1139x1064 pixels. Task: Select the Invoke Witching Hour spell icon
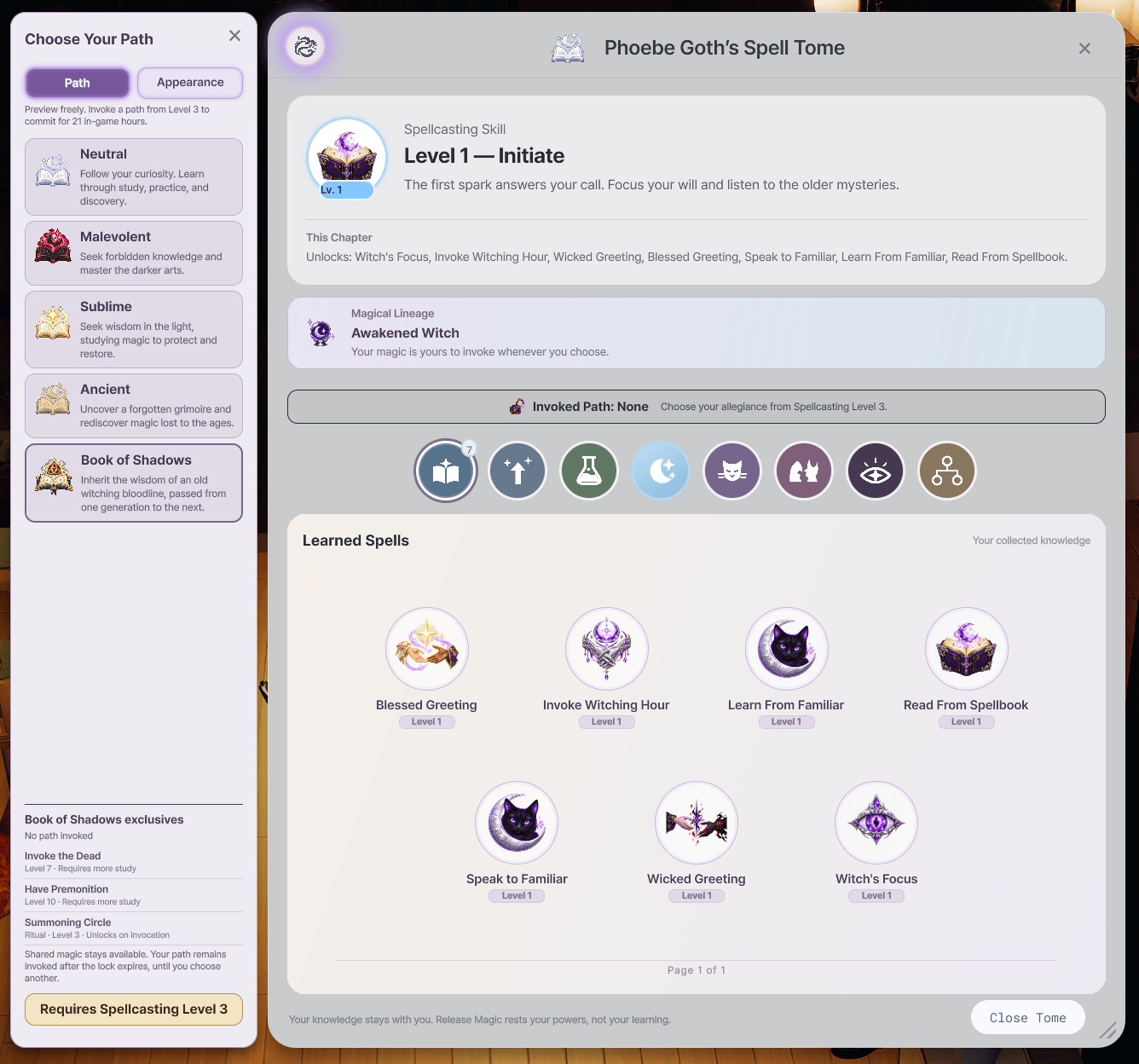click(x=607, y=649)
